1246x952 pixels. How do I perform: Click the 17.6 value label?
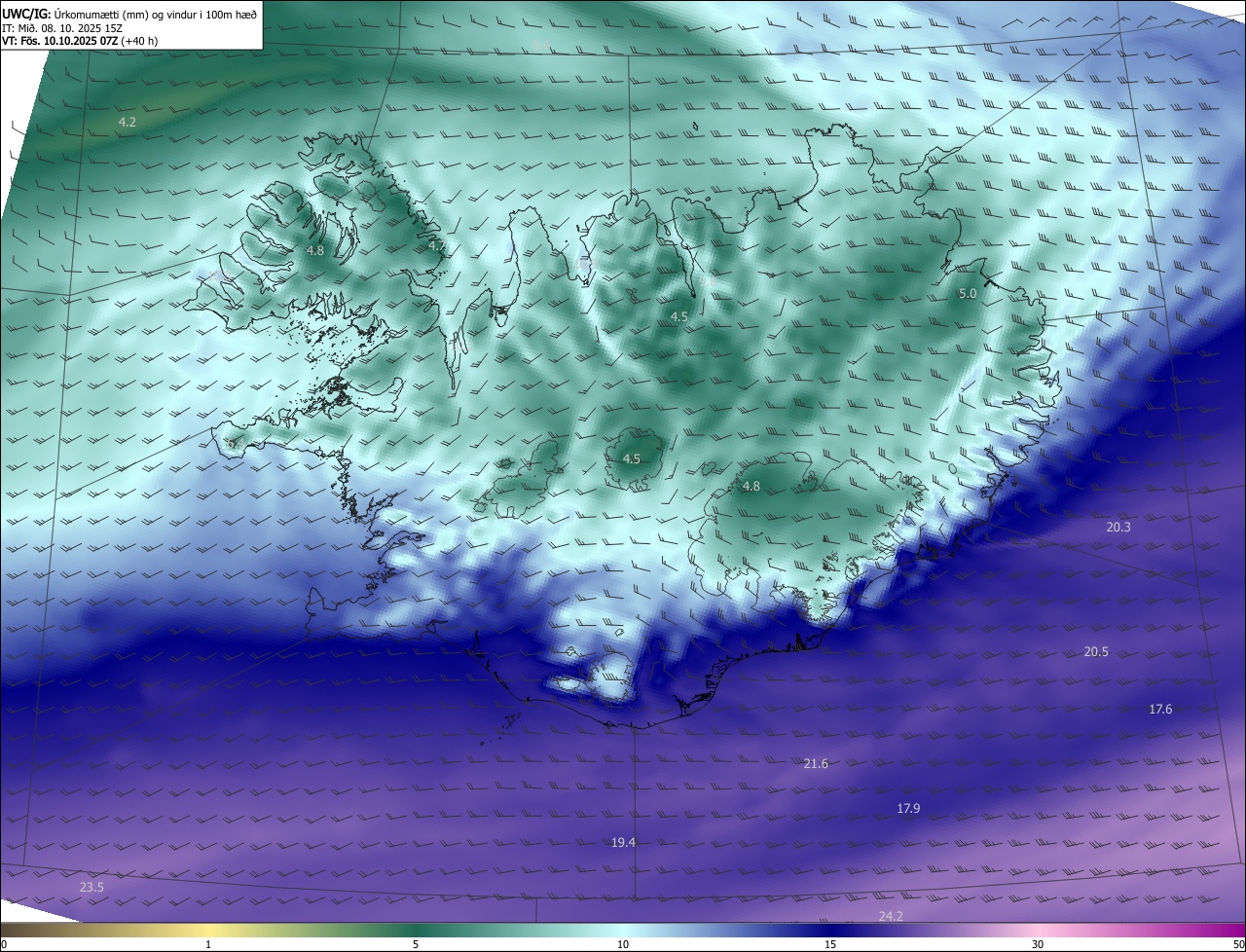(x=1160, y=709)
